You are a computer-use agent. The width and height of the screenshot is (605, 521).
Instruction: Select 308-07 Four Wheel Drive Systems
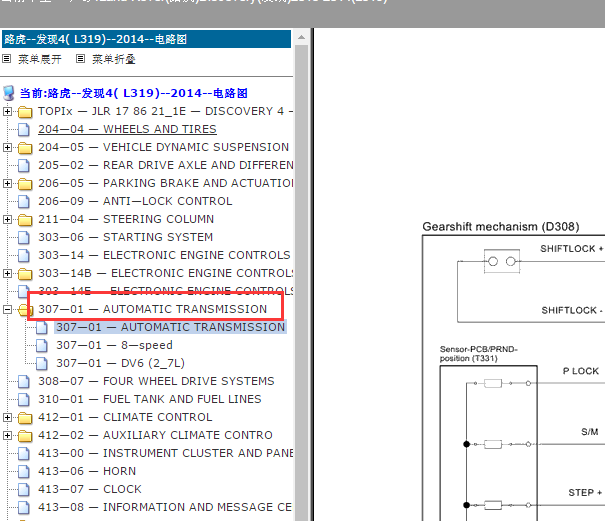156,381
